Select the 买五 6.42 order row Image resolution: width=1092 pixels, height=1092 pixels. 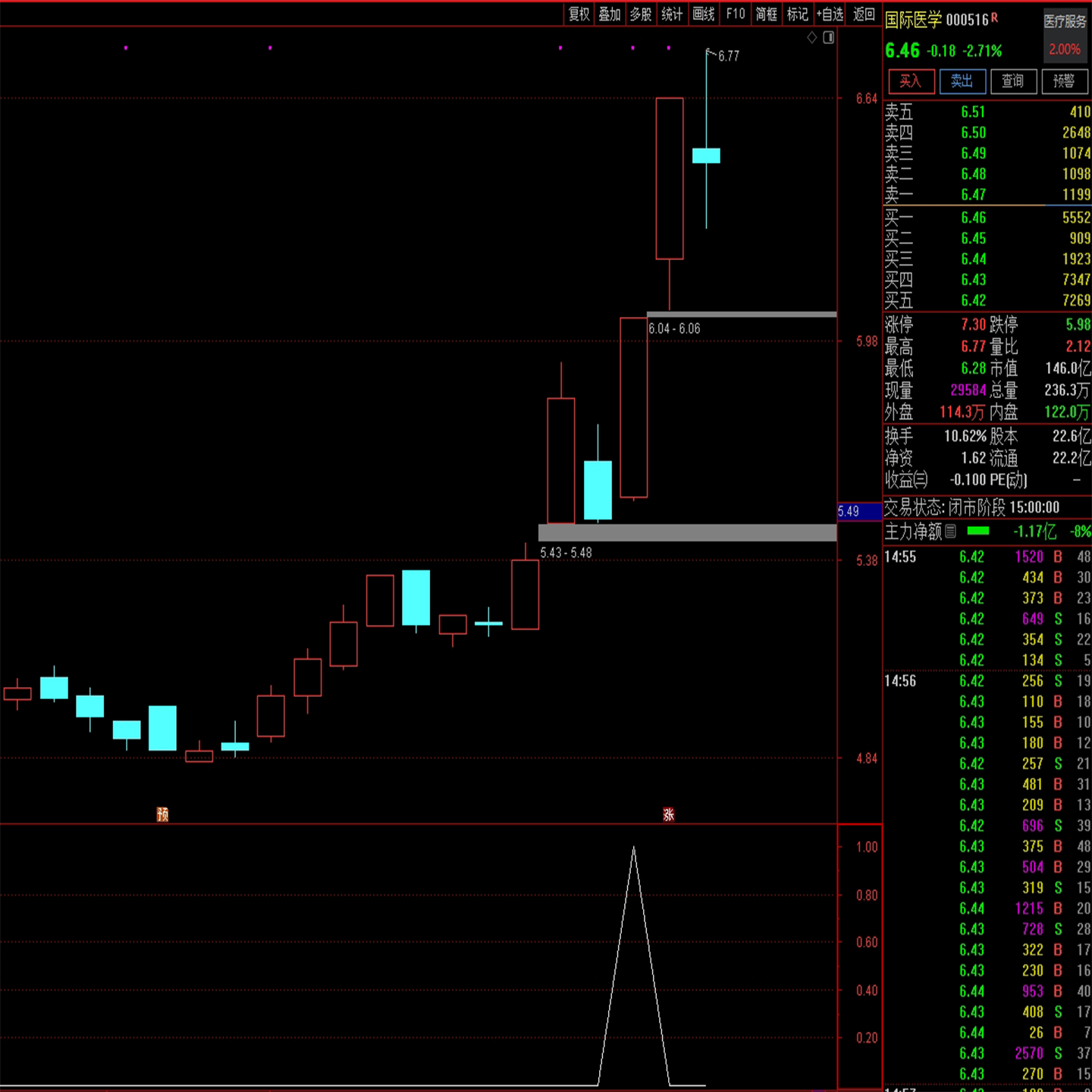pos(987,300)
